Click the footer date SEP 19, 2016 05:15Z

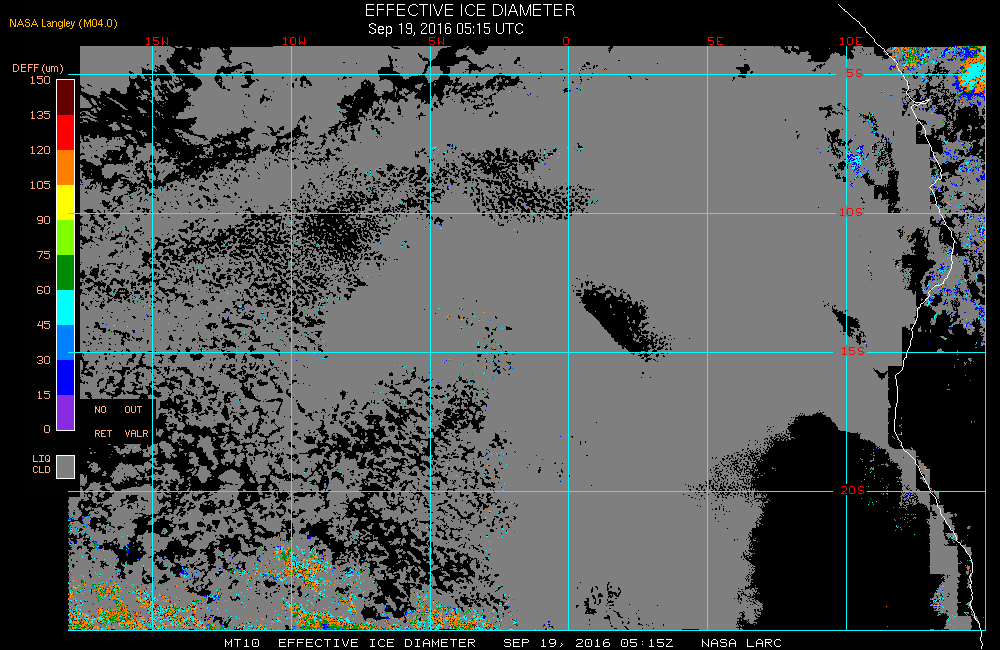[x=588, y=643]
